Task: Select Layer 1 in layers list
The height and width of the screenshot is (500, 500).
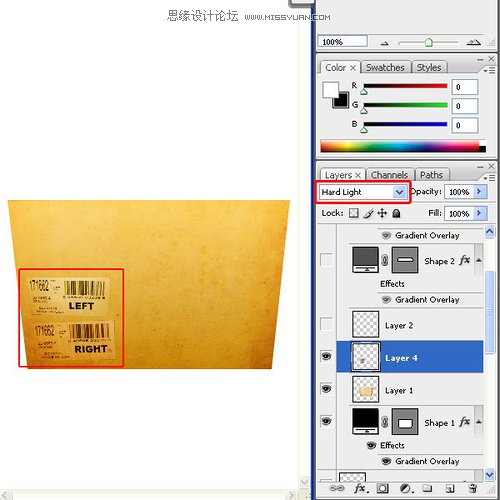Action: click(410, 390)
